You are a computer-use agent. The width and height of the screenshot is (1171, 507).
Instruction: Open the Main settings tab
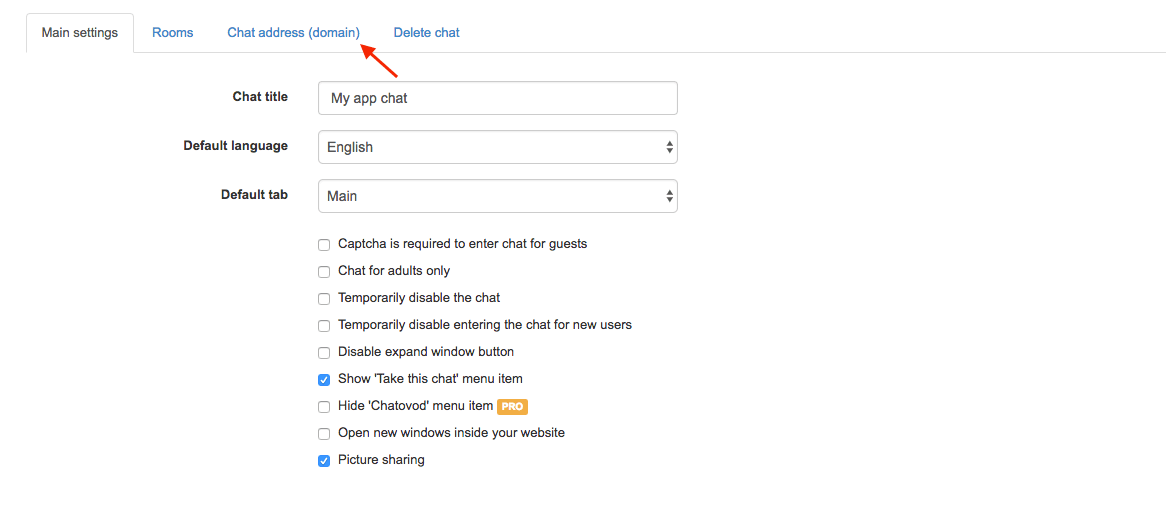click(x=80, y=33)
